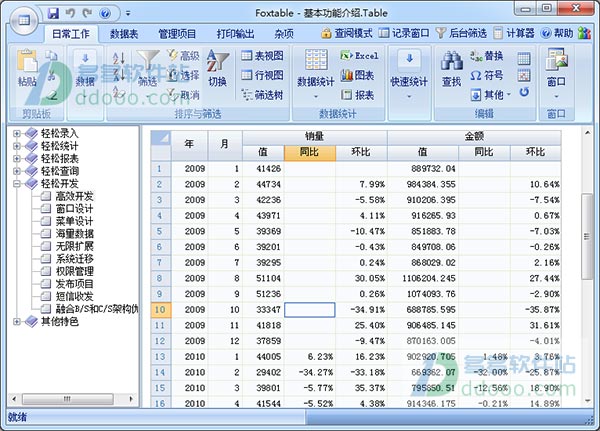Switch to the 杂项 ribbon tab

[x=284, y=34]
